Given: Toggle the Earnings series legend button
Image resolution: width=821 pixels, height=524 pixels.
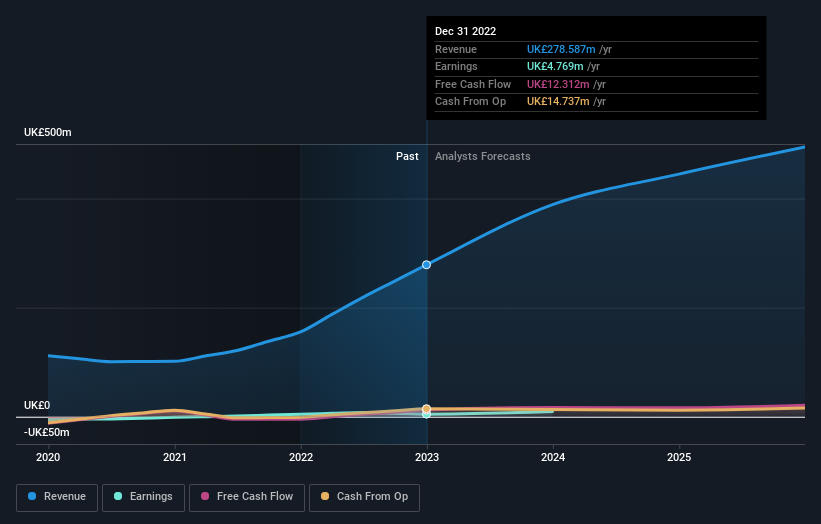Looking at the screenshot, I should (143, 497).
